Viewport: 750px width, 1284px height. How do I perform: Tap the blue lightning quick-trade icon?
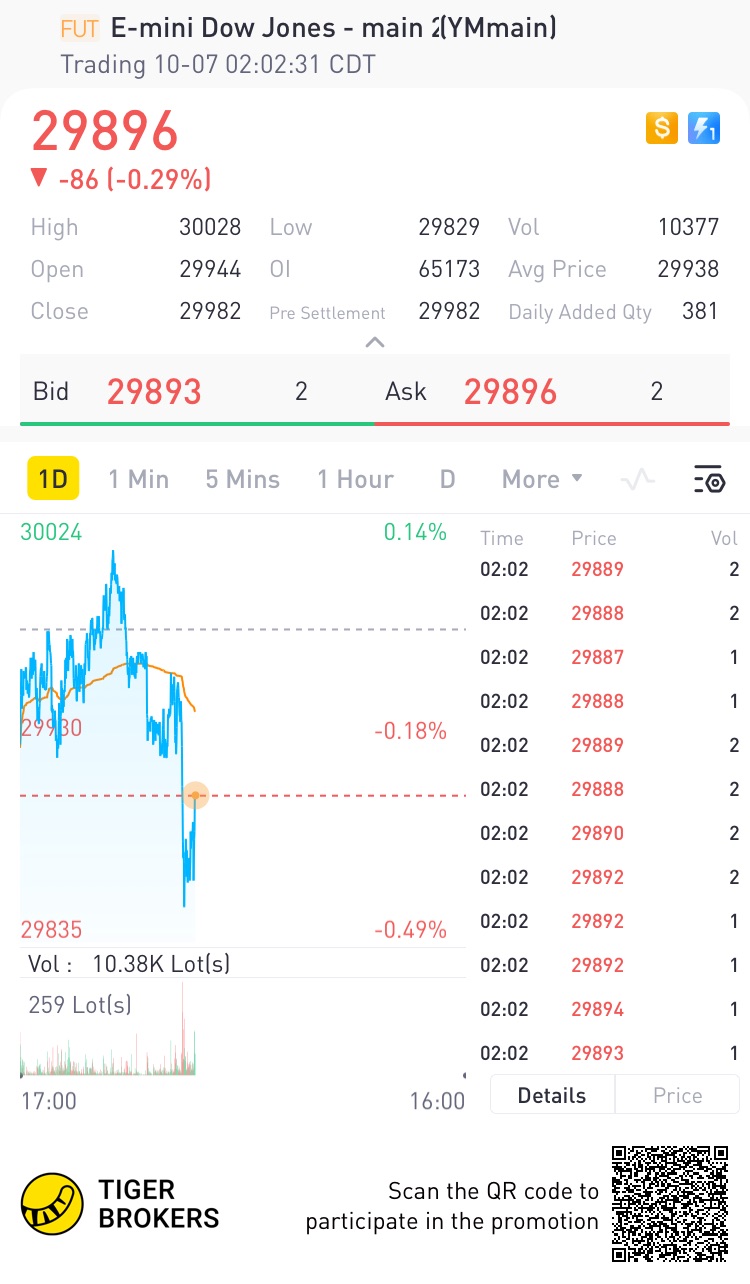(x=704, y=128)
